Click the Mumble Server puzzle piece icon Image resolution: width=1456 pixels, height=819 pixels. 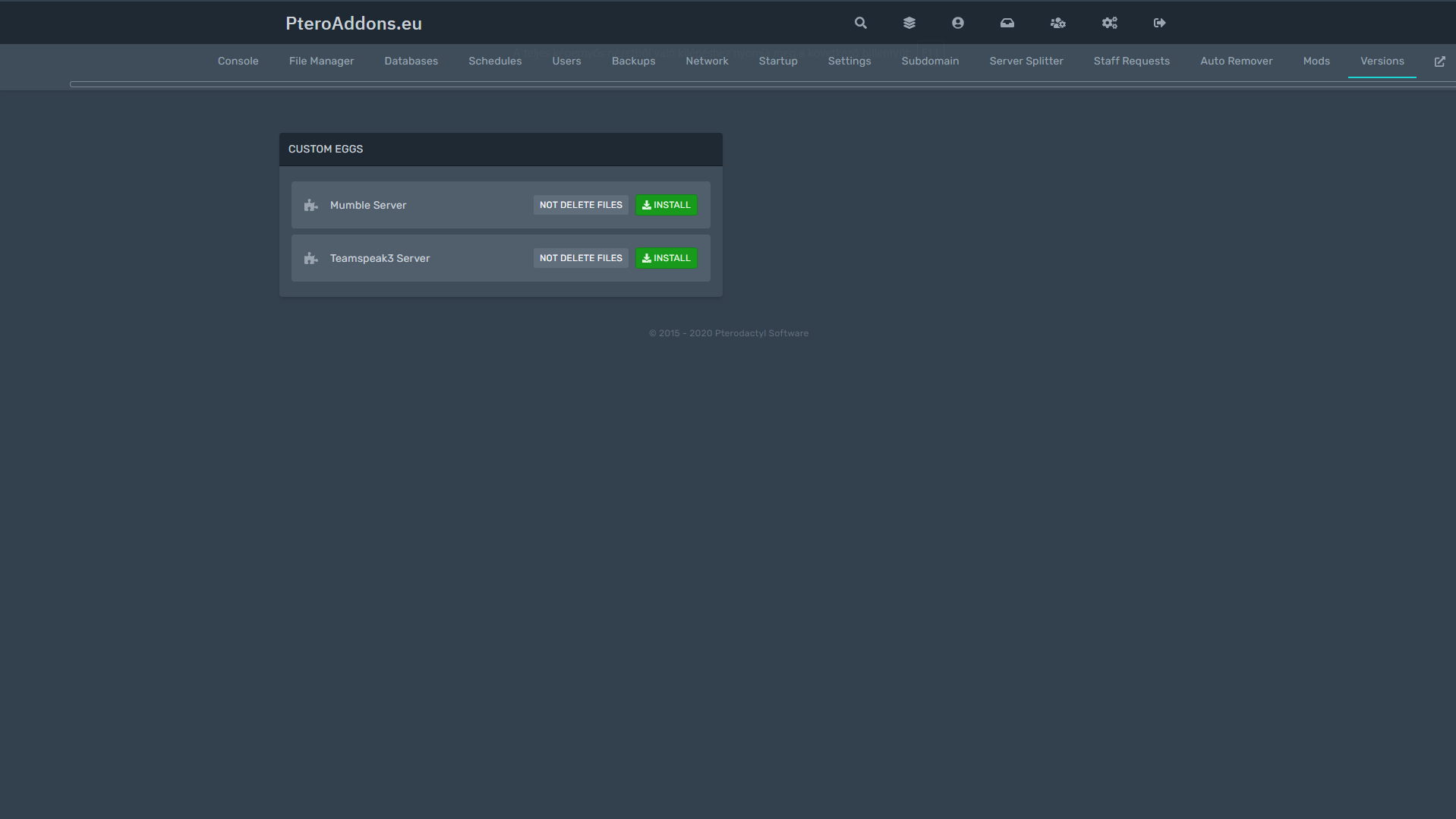[310, 205]
